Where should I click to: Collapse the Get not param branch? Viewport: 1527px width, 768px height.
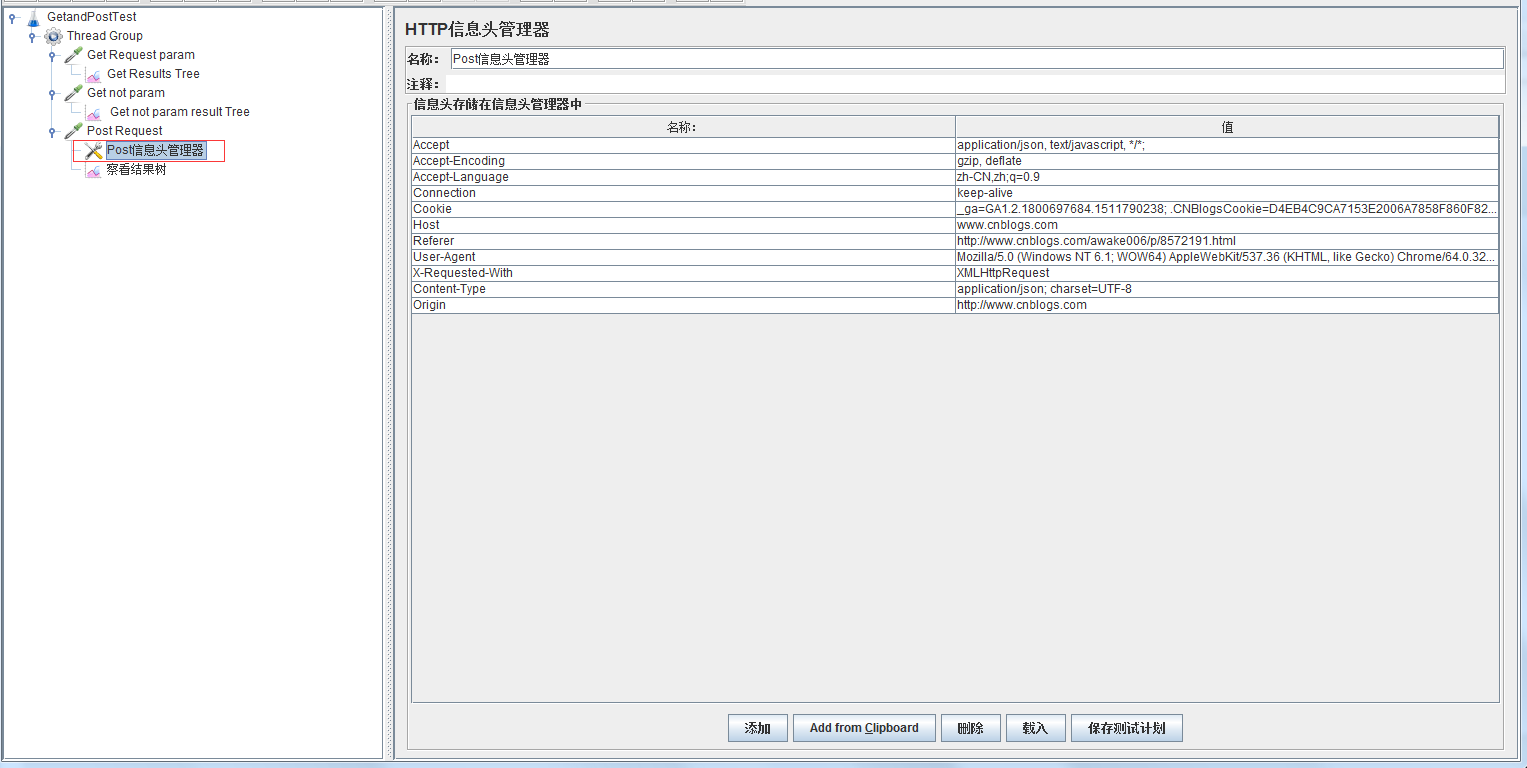click(x=50, y=92)
